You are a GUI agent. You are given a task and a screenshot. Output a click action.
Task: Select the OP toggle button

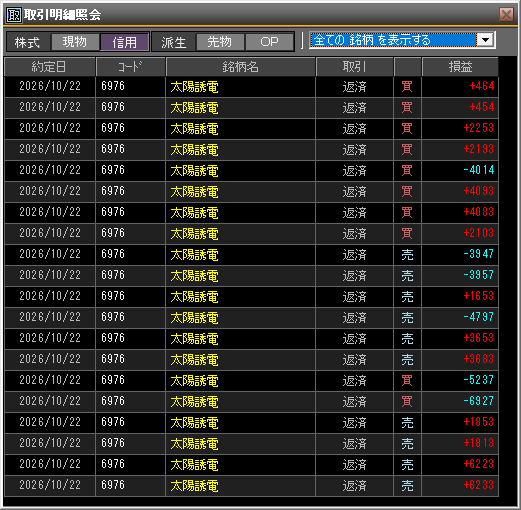coord(269,42)
